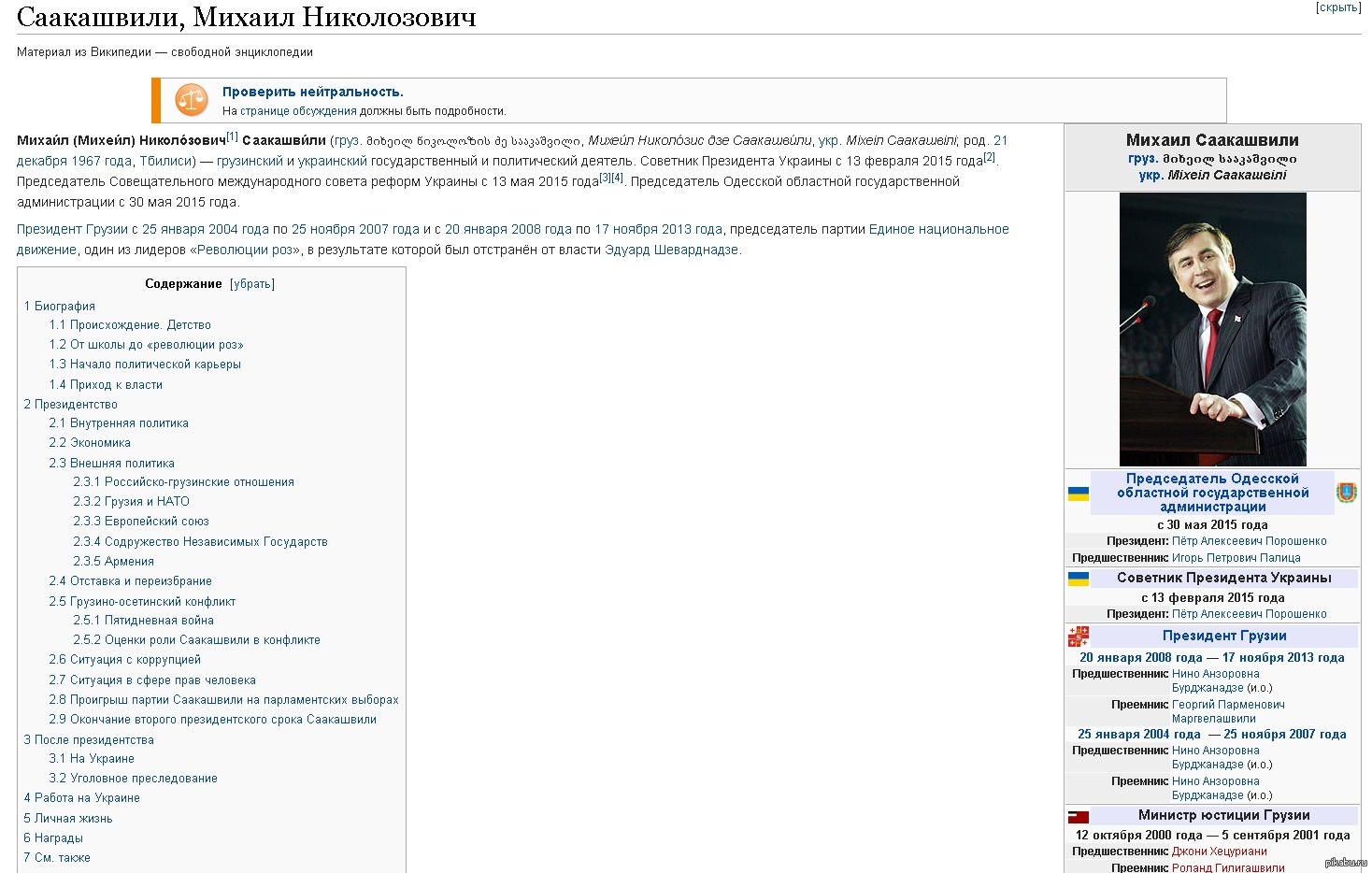Open 2.3.5 Армения subsection
The height and width of the screenshot is (873, 1372).
pyautogui.click(x=114, y=562)
